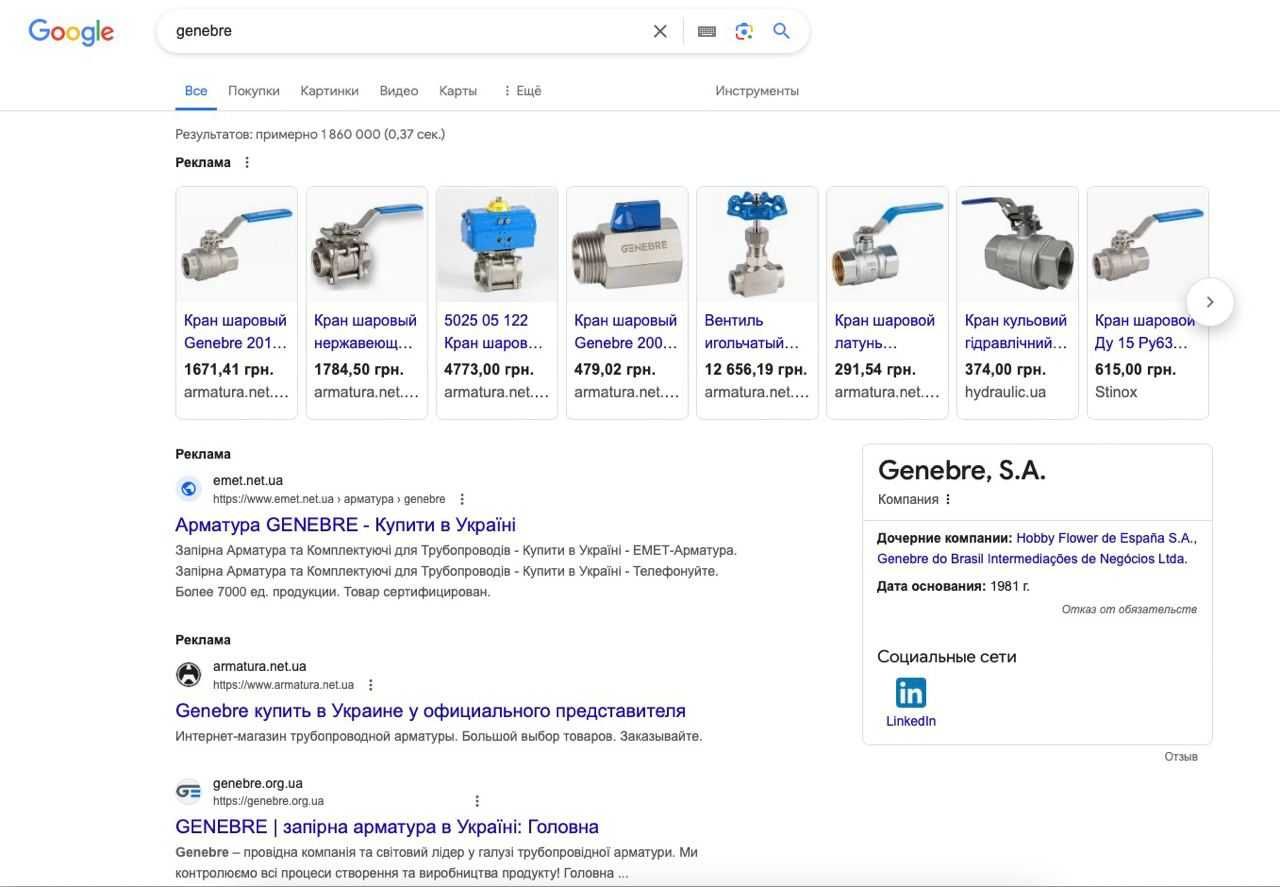
Task: Open Инструменты search tools
Action: [x=757, y=90]
